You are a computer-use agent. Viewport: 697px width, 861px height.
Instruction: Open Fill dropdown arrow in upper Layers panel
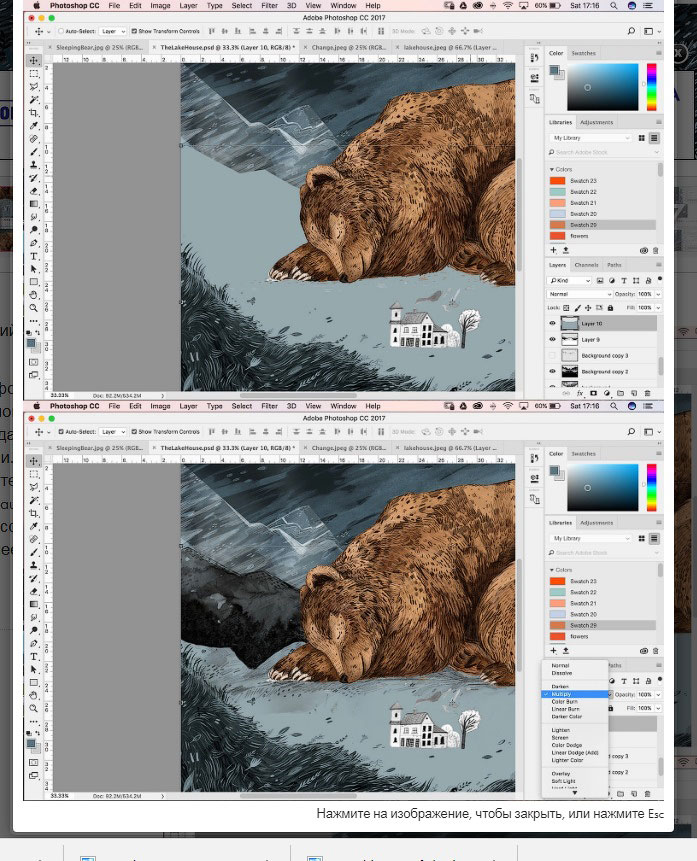[658, 308]
